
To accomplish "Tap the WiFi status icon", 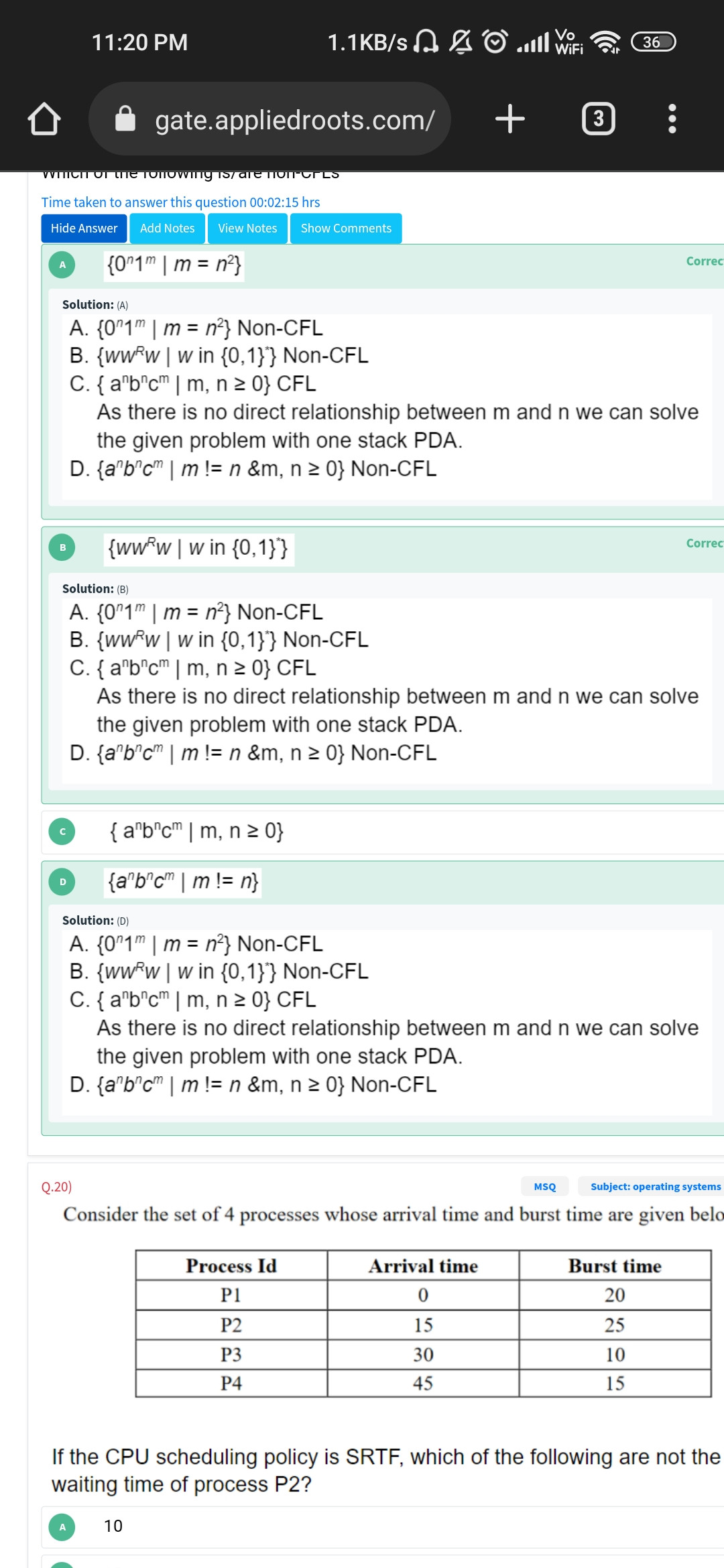I will (605, 42).
